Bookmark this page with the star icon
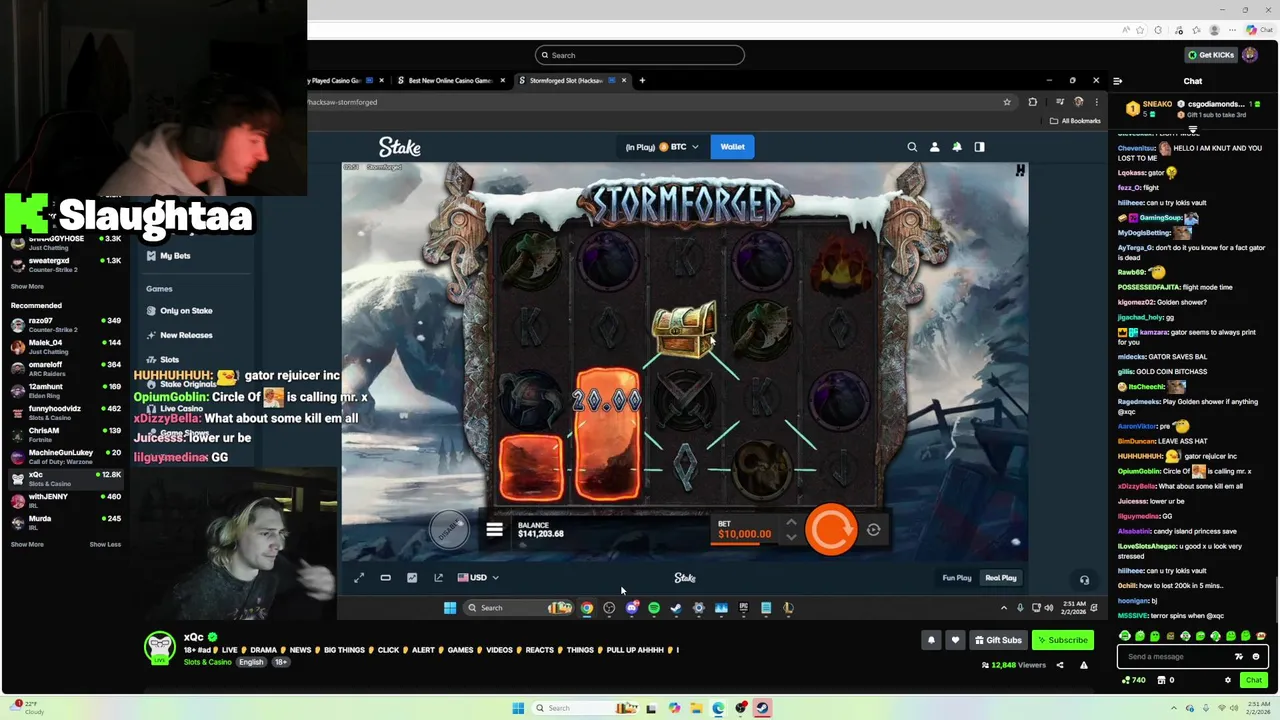Image resolution: width=1280 pixels, height=720 pixels. pyautogui.click(x=1007, y=102)
